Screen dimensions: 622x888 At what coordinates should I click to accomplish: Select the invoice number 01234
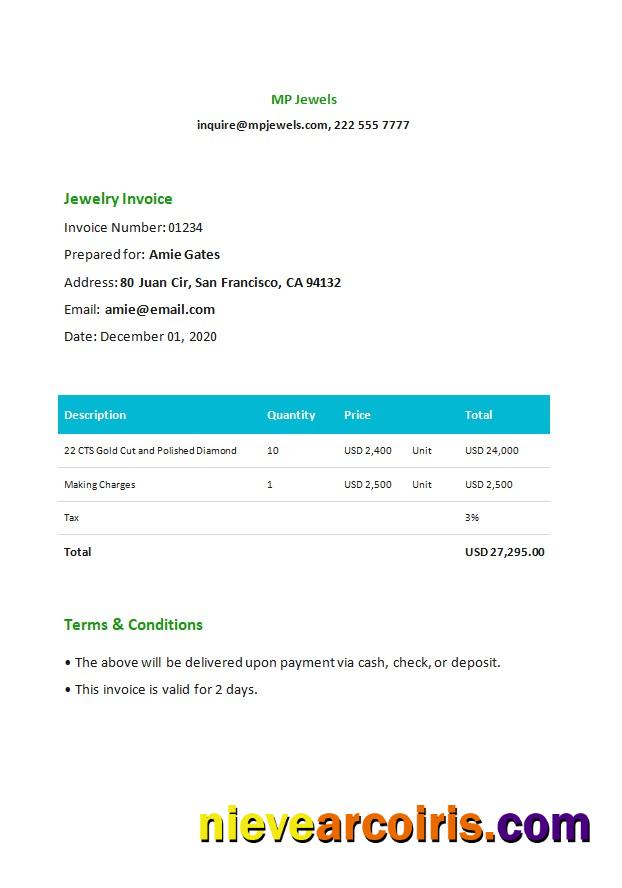(185, 228)
